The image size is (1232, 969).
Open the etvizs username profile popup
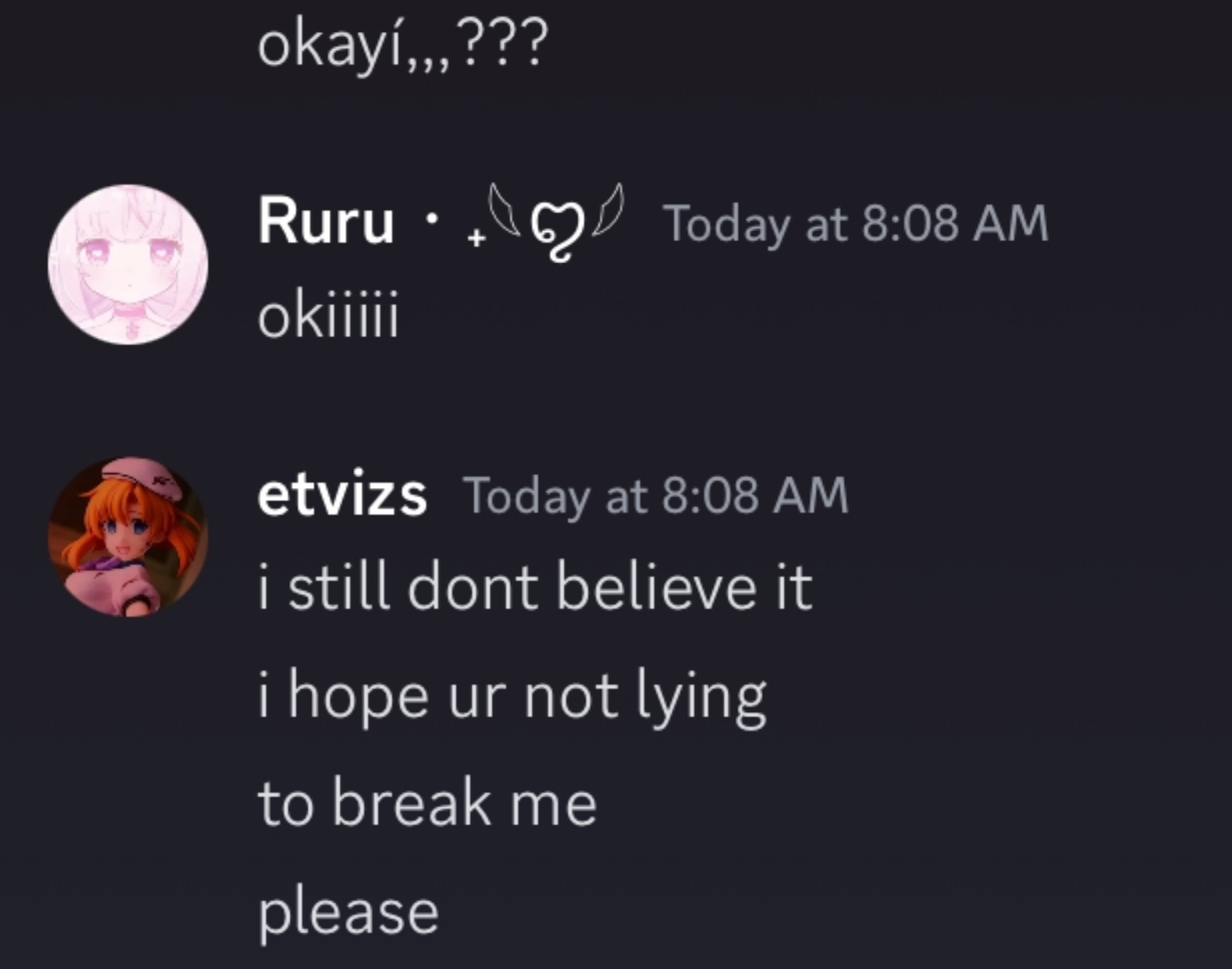[342, 495]
